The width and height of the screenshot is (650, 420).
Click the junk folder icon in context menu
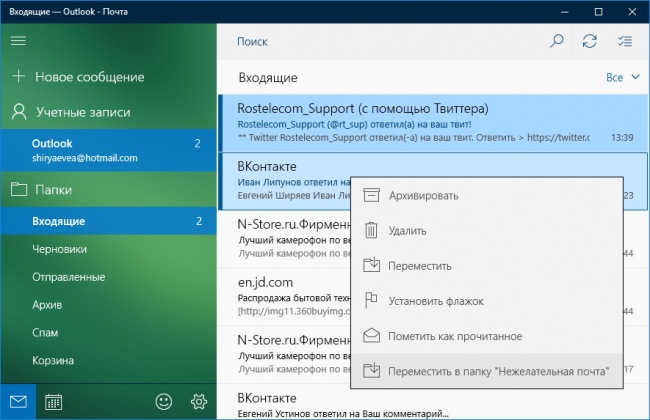pyautogui.click(x=371, y=370)
